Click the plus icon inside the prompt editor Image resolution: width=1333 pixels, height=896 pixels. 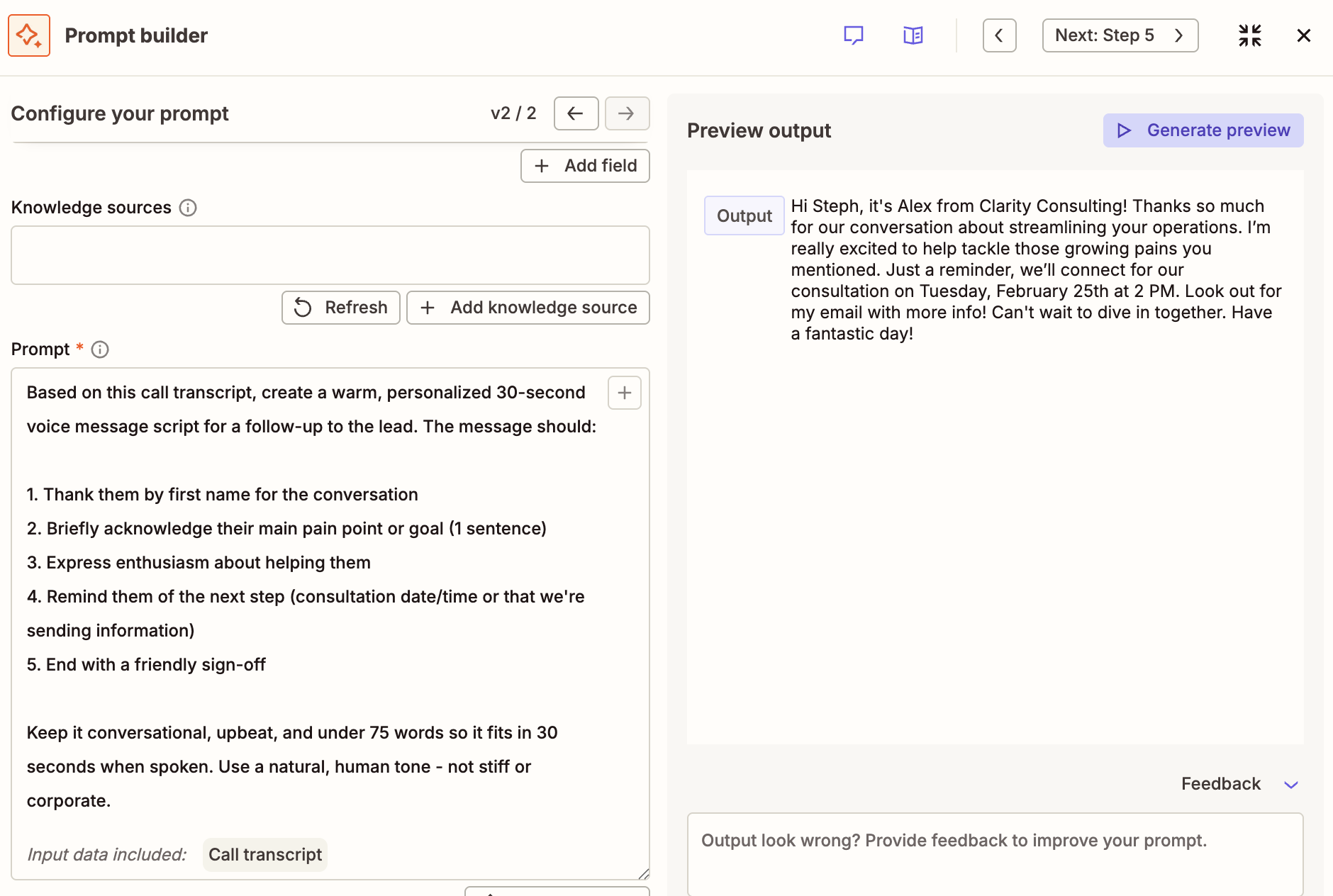[624, 392]
